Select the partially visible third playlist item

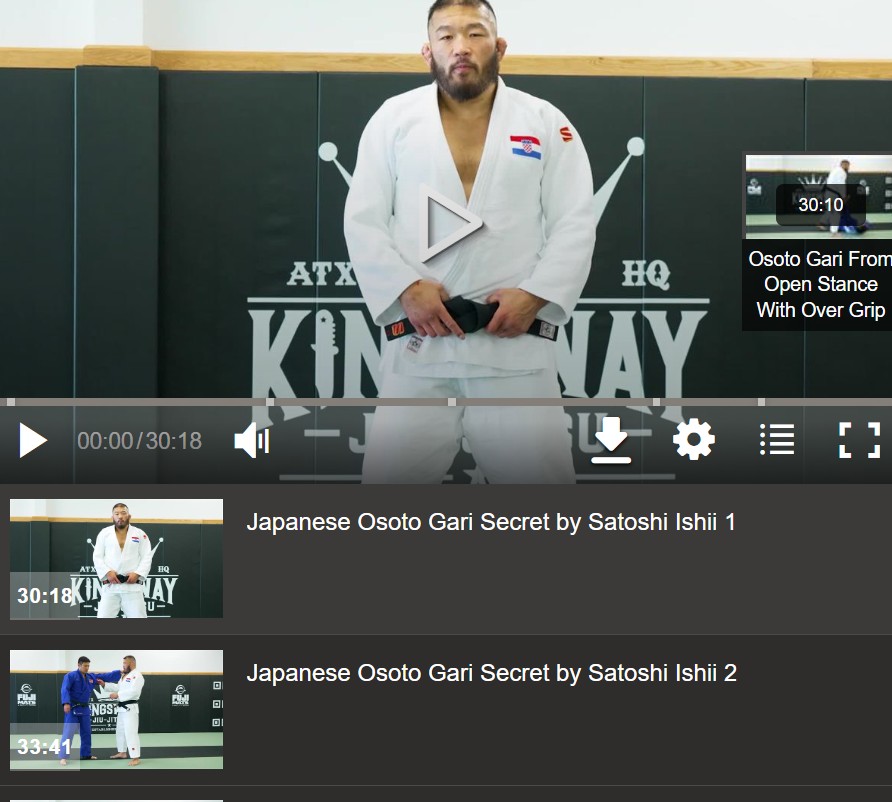(x=446, y=797)
